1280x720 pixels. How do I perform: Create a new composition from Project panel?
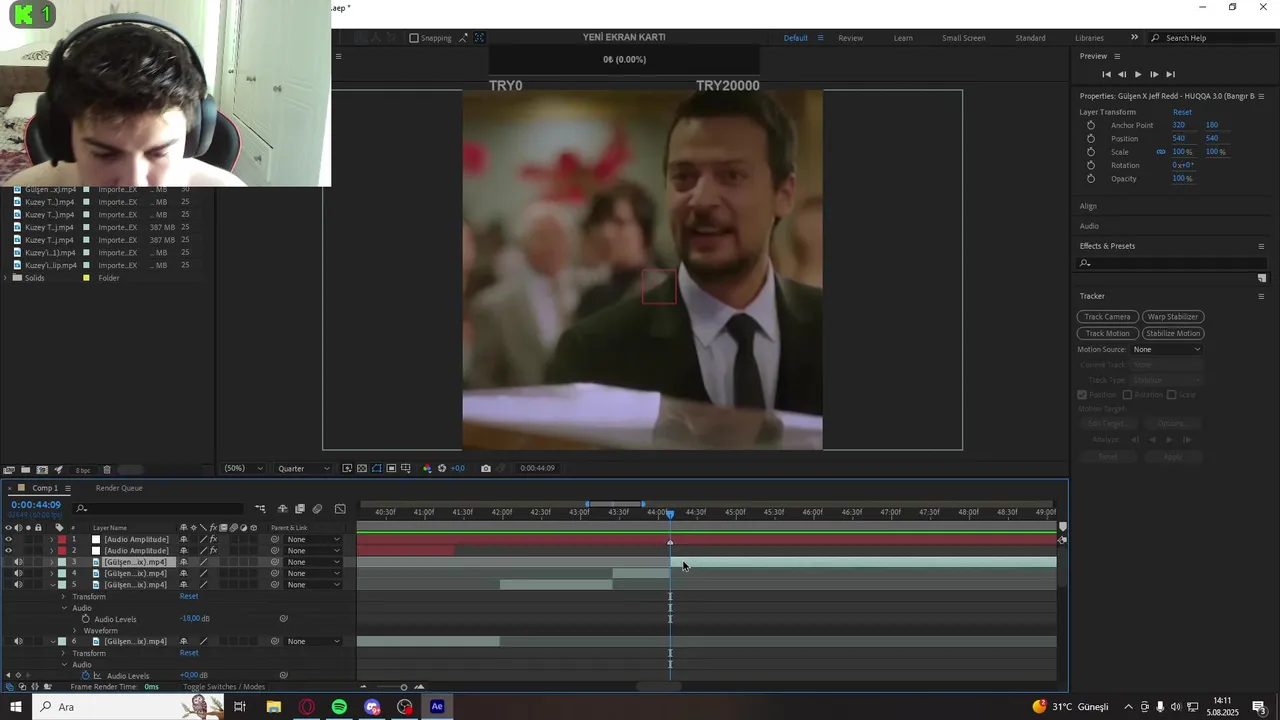click(42, 470)
